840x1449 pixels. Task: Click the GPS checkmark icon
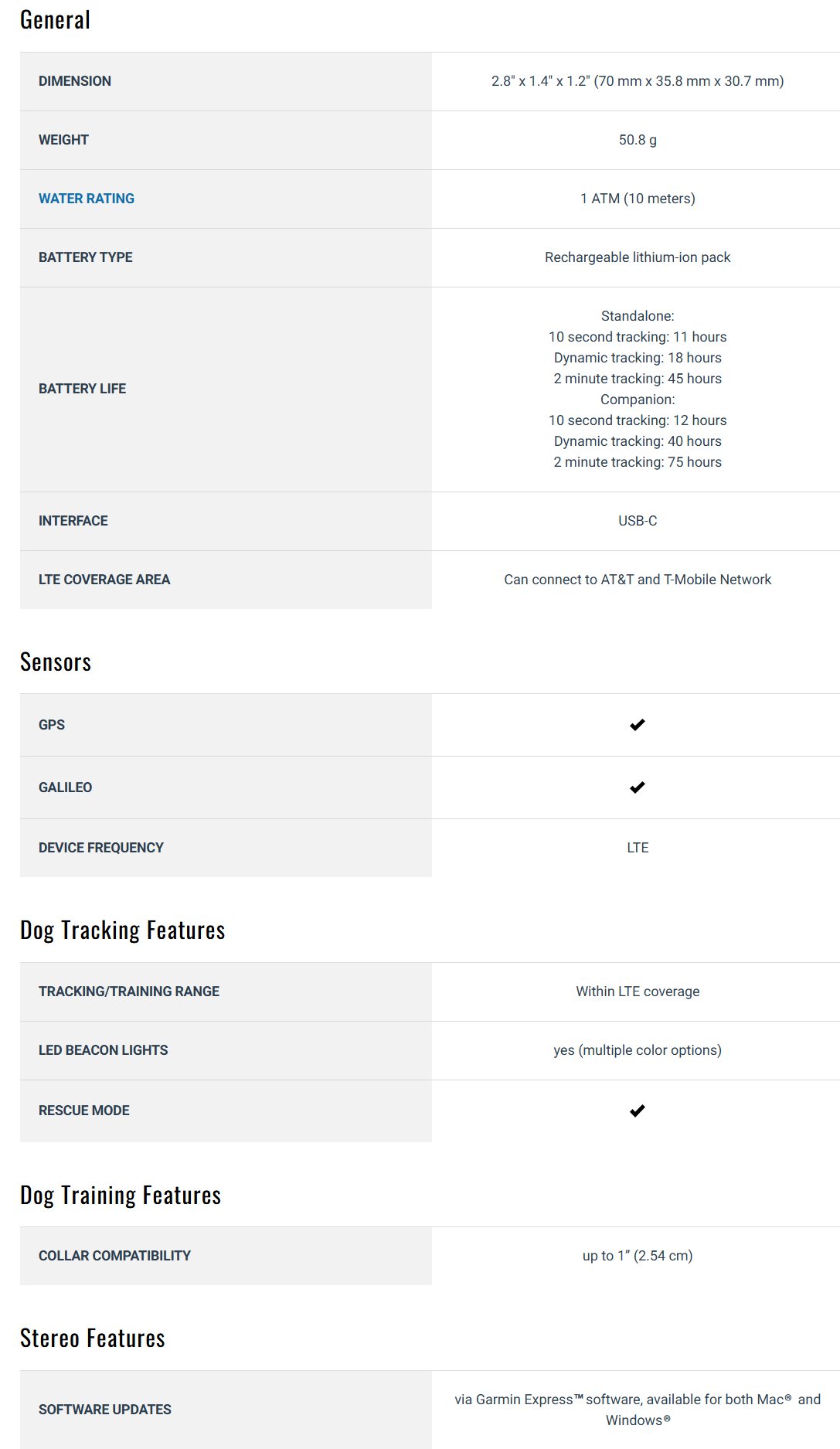638,725
